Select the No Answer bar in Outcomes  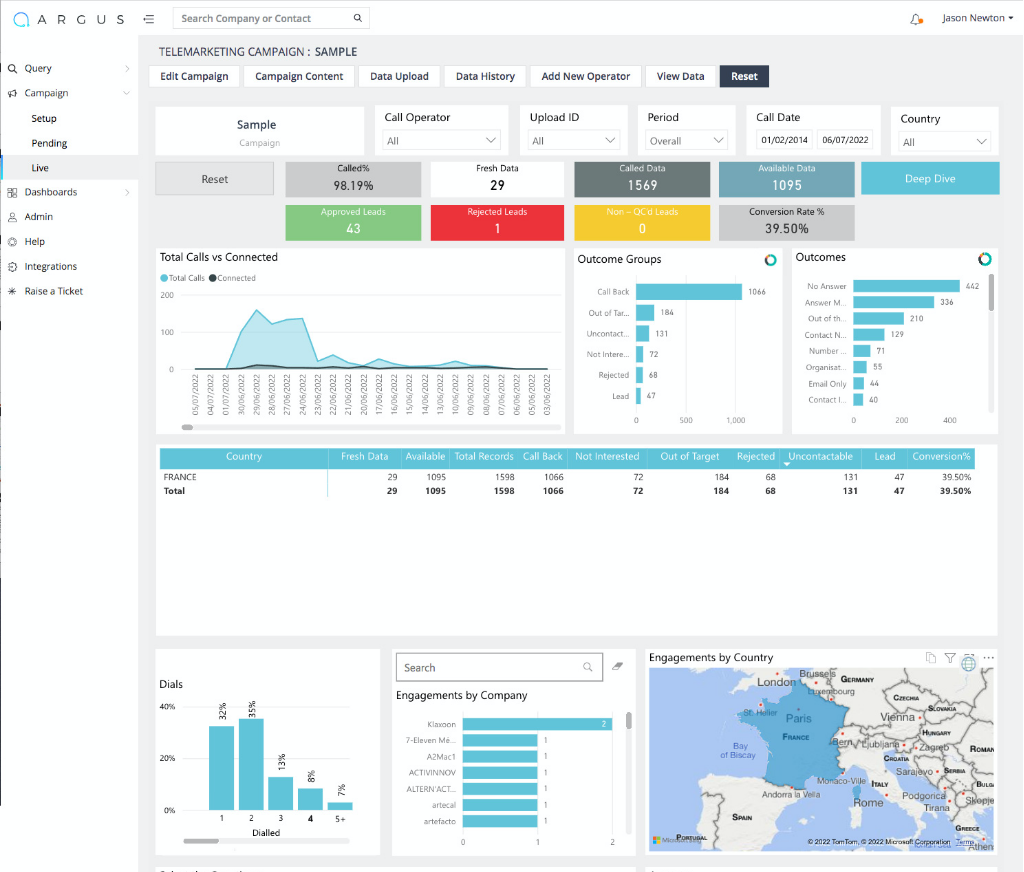[906, 286]
